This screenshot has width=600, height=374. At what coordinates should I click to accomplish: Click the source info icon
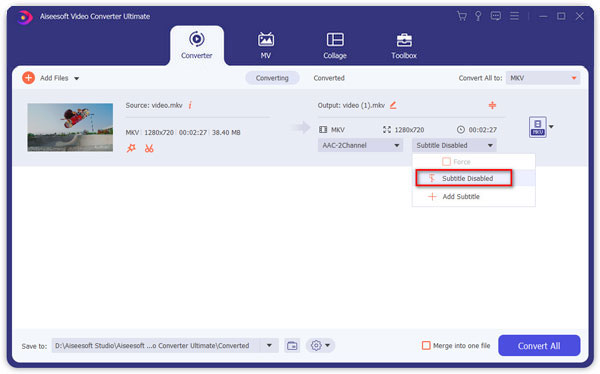[x=190, y=105]
